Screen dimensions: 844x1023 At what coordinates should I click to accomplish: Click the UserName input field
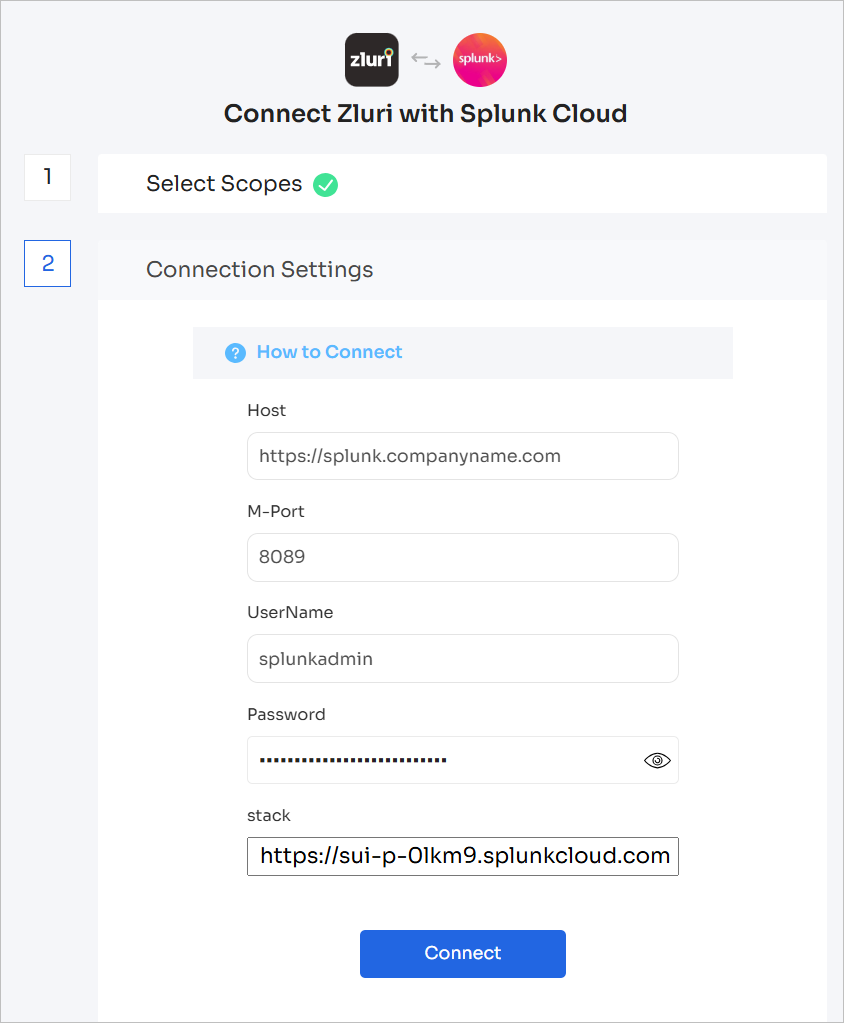point(462,658)
